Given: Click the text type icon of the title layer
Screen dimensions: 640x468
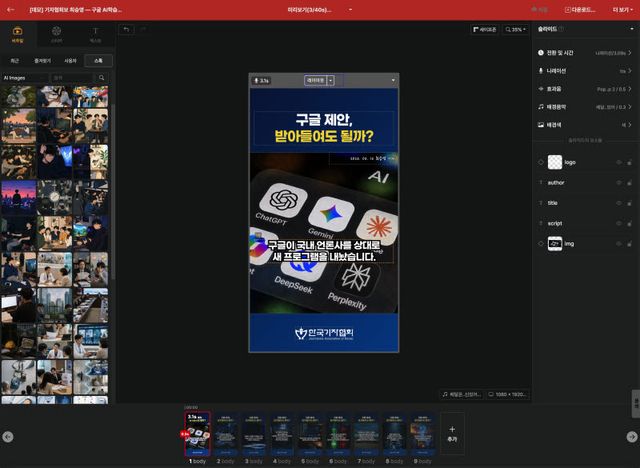Looking at the screenshot, I should [541, 203].
